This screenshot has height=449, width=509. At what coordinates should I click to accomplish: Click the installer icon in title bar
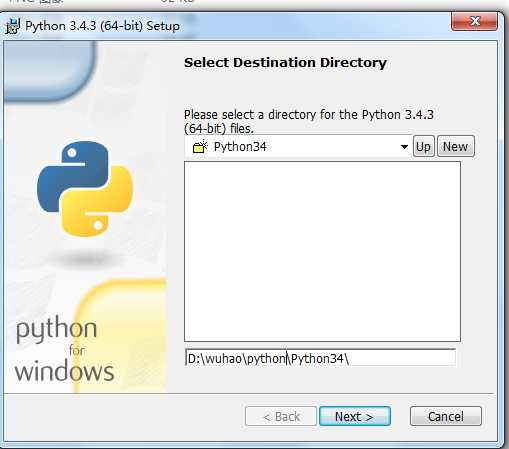pyautogui.click(x=13, y=26)
